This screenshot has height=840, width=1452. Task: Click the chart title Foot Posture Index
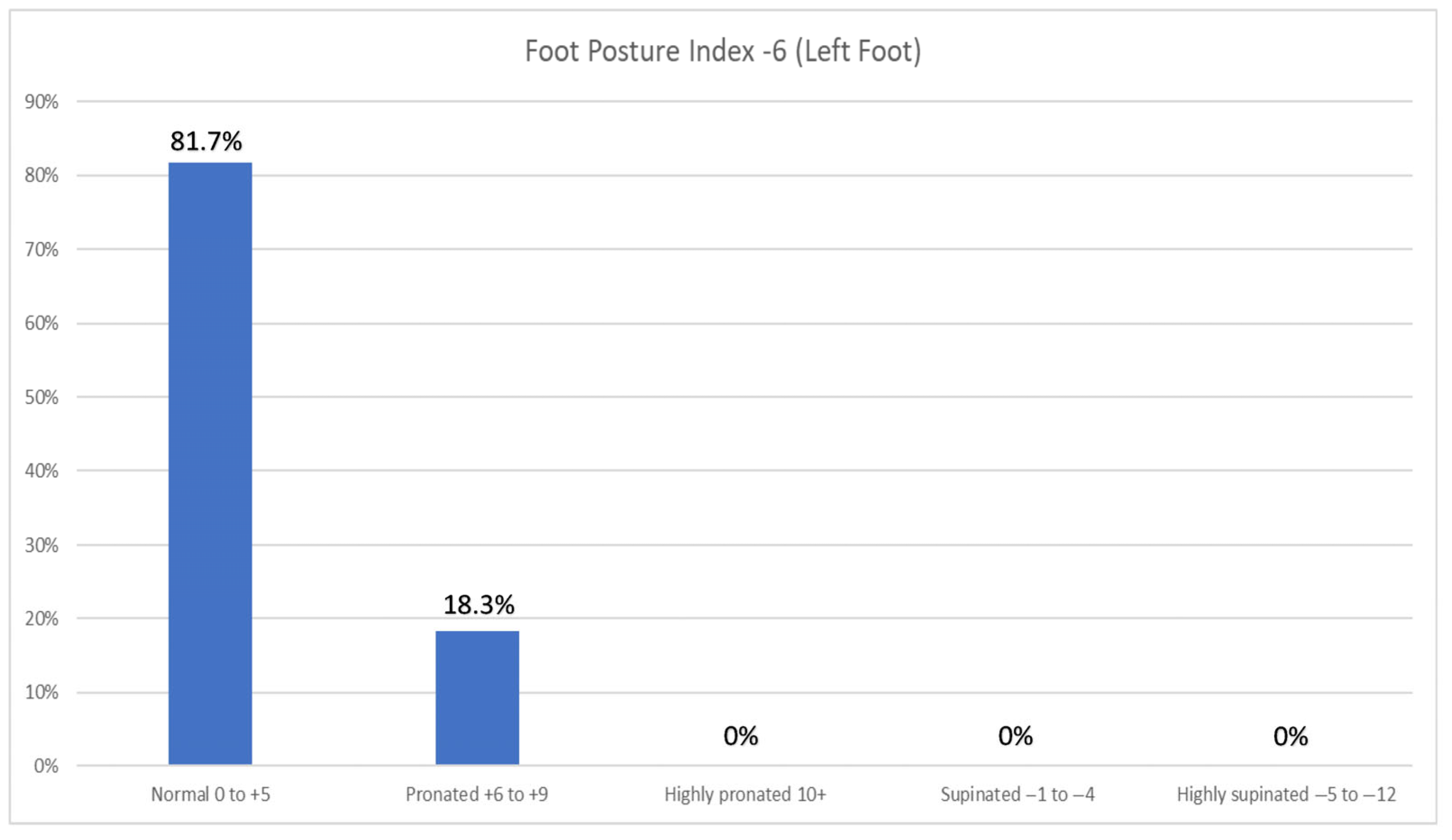click(723, 51)
